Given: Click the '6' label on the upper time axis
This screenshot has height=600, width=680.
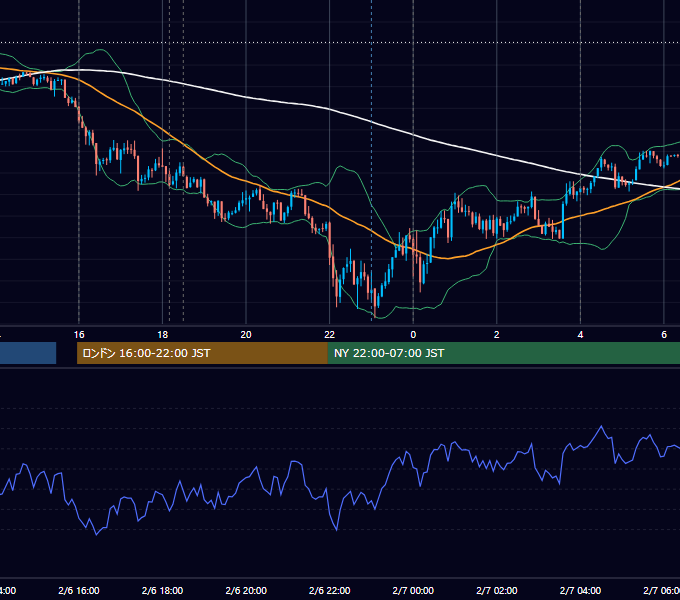Looking at the screenshot, I should tap(664, 335).
